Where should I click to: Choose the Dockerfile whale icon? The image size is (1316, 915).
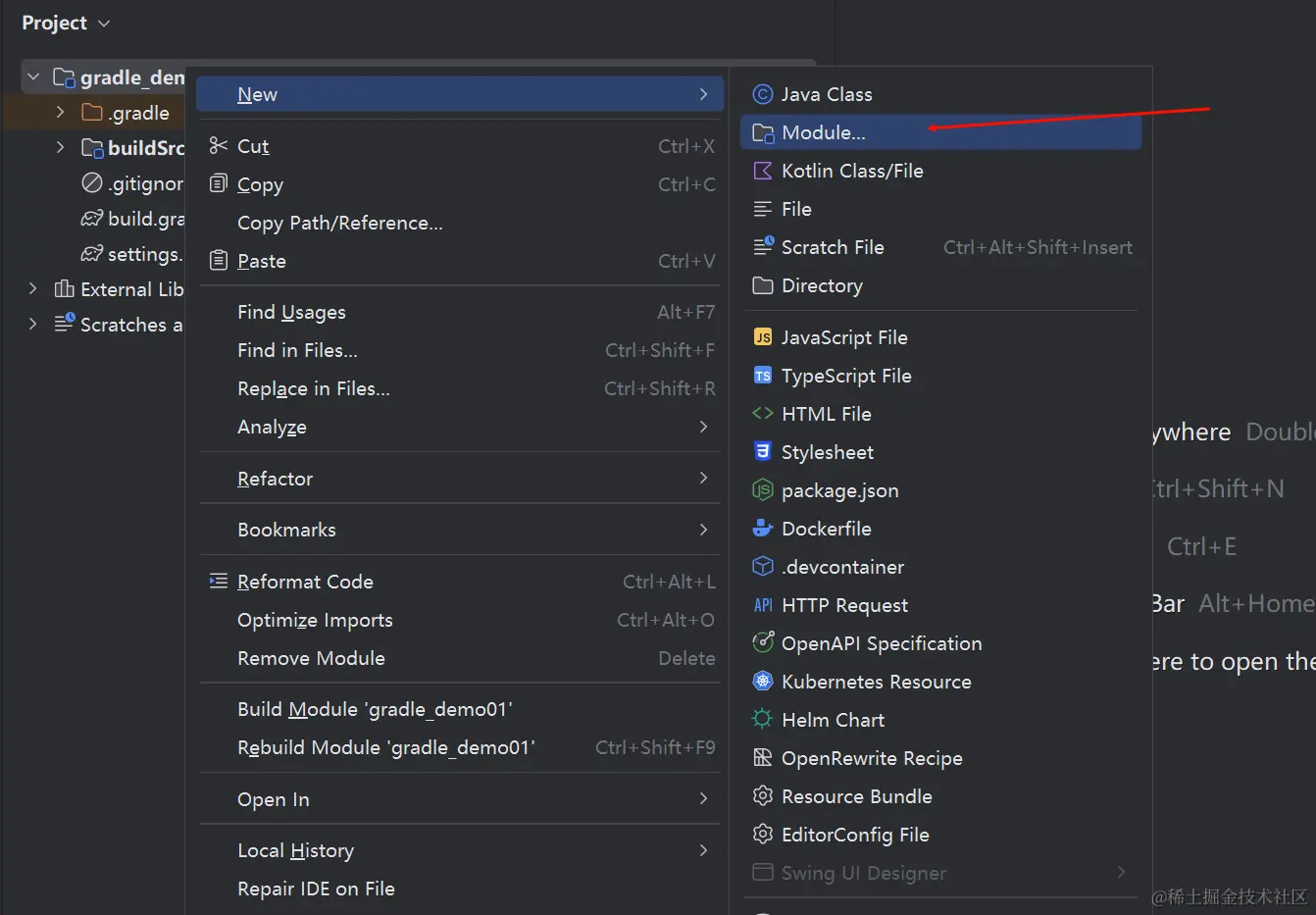tap(763, 529)
